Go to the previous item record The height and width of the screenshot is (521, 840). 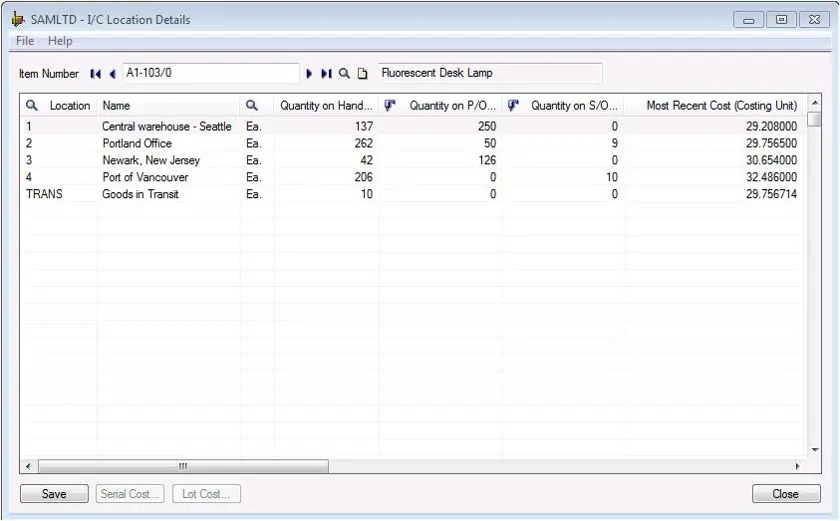pyautogui.click(x=112, y=73)
